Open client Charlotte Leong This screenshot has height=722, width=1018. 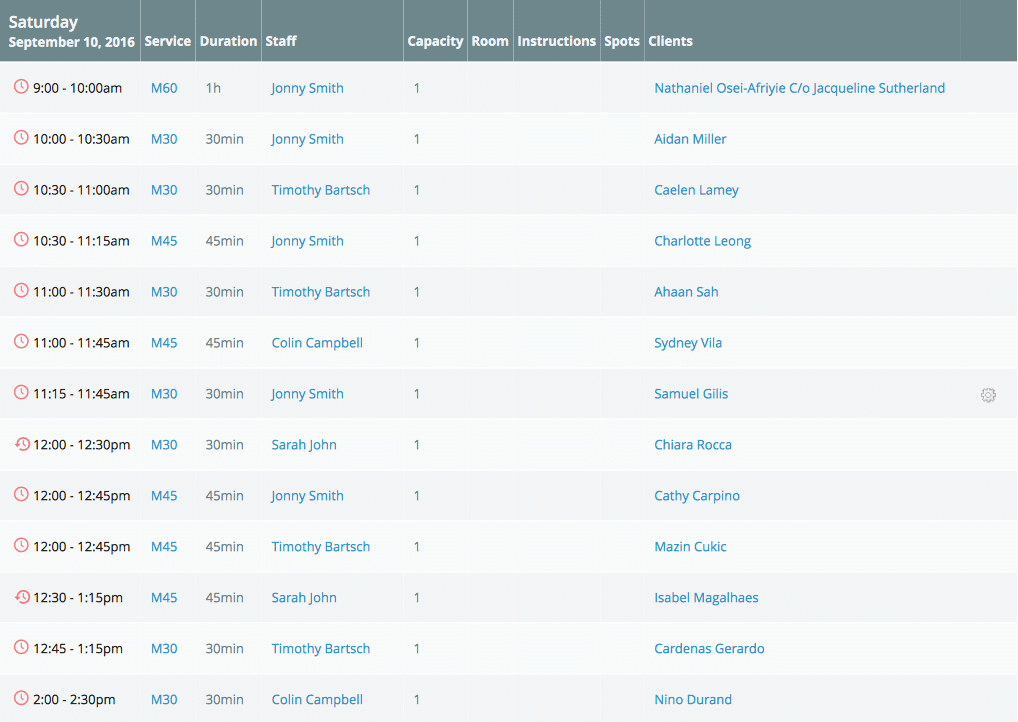(702, 241)
